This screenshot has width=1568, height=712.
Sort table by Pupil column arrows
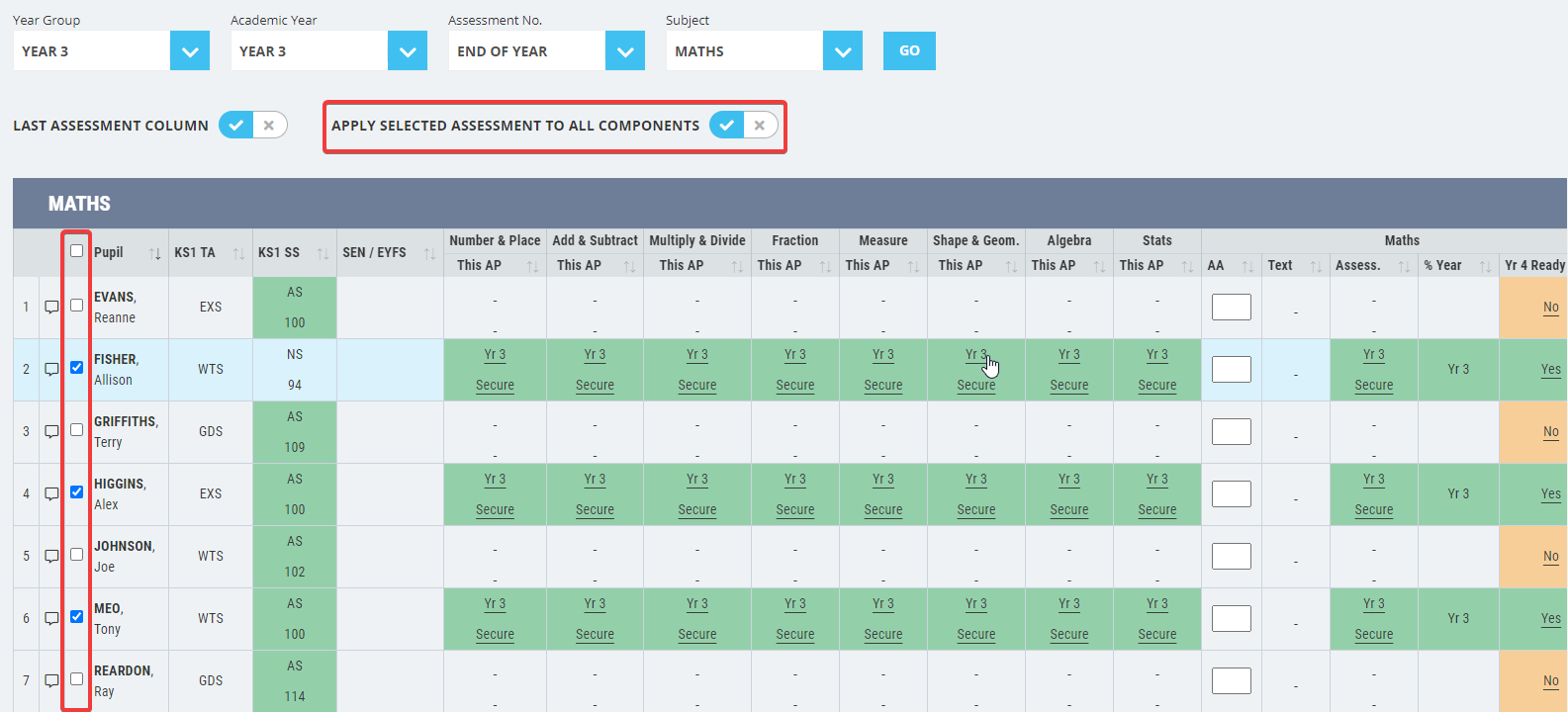coord(155,253)
